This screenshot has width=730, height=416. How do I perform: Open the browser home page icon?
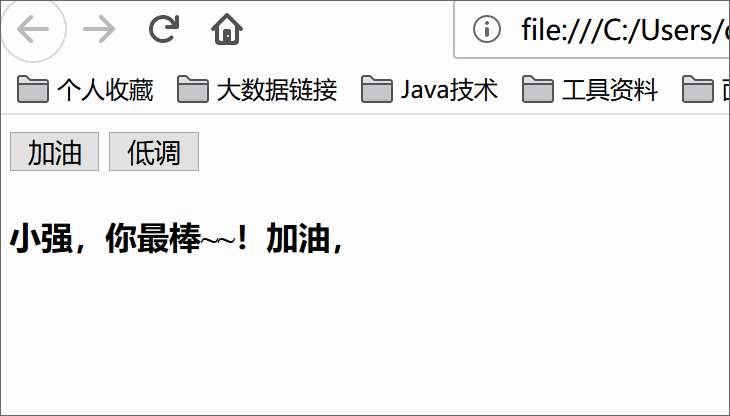(x=227, y=29)
